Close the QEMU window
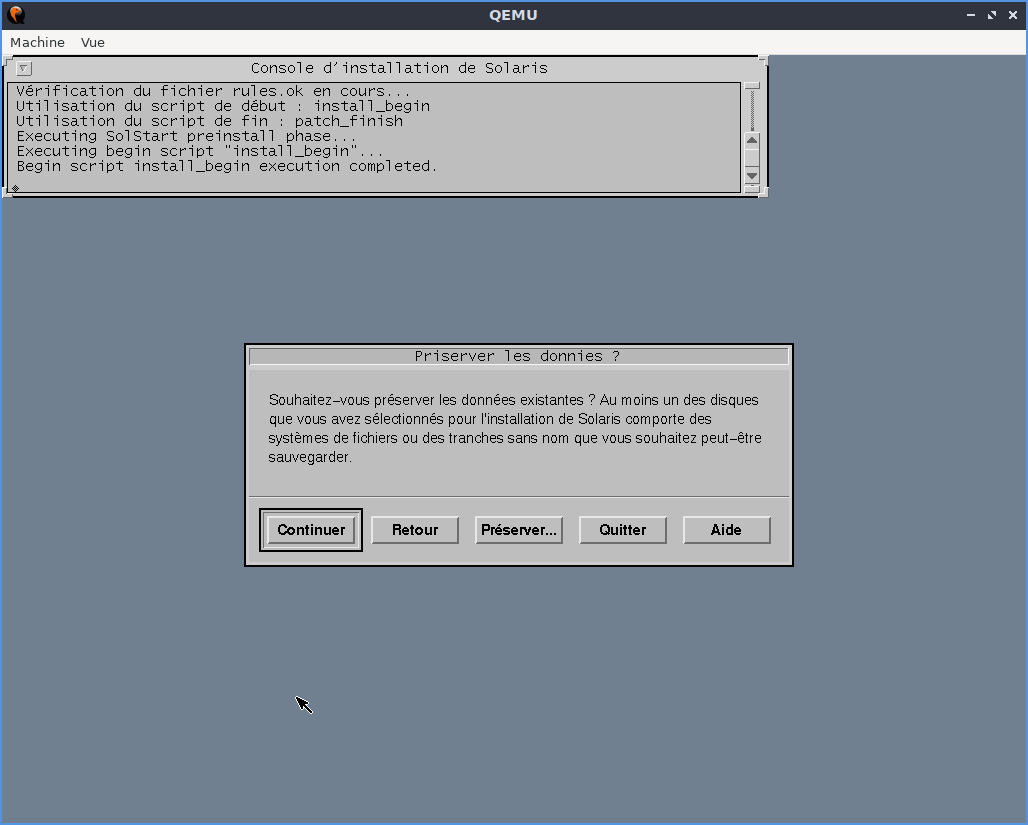The width and height of the screenshot is (1028, 825). (x=1013, y=14)
